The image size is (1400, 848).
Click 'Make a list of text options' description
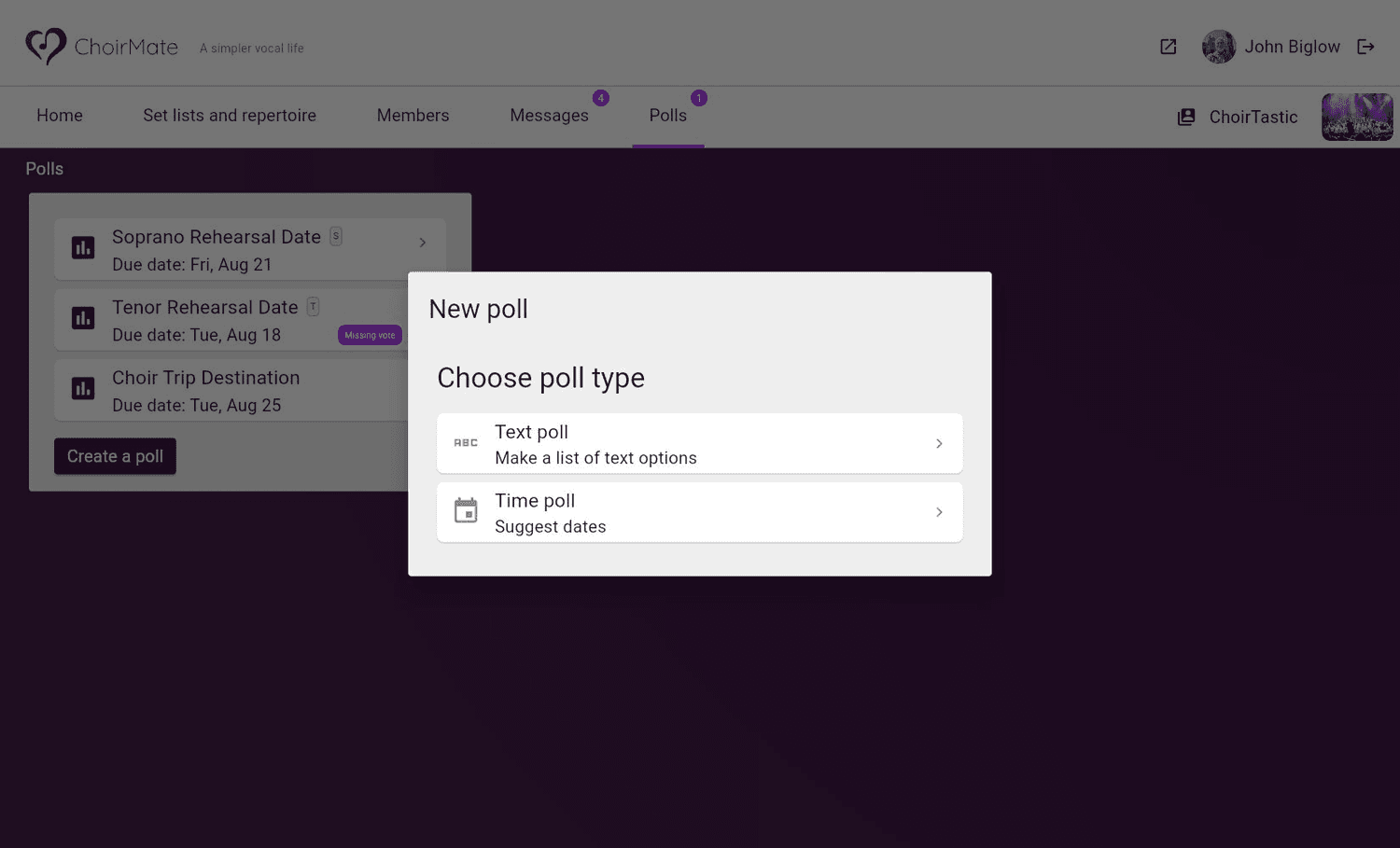tap(595, 458)
